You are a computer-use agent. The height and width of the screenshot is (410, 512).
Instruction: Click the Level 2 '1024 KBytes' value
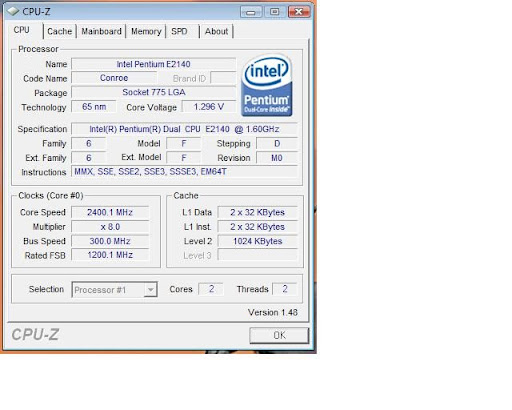[257, 241]
